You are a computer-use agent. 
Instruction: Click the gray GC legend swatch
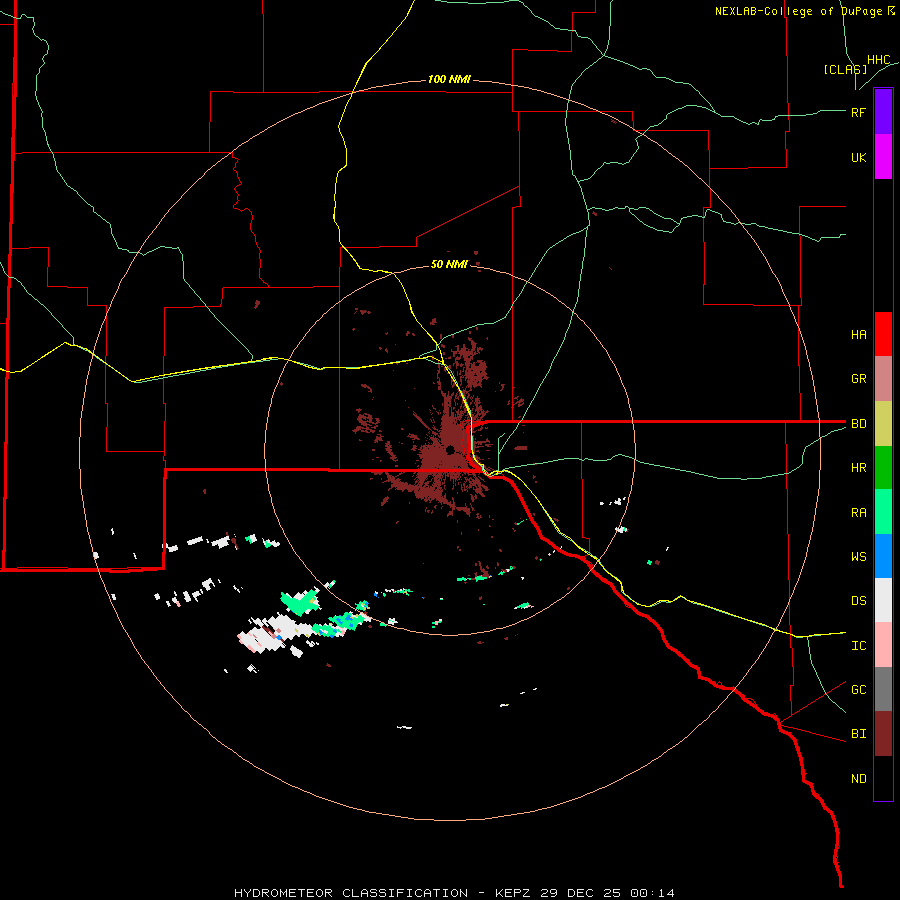pos(883,689)
